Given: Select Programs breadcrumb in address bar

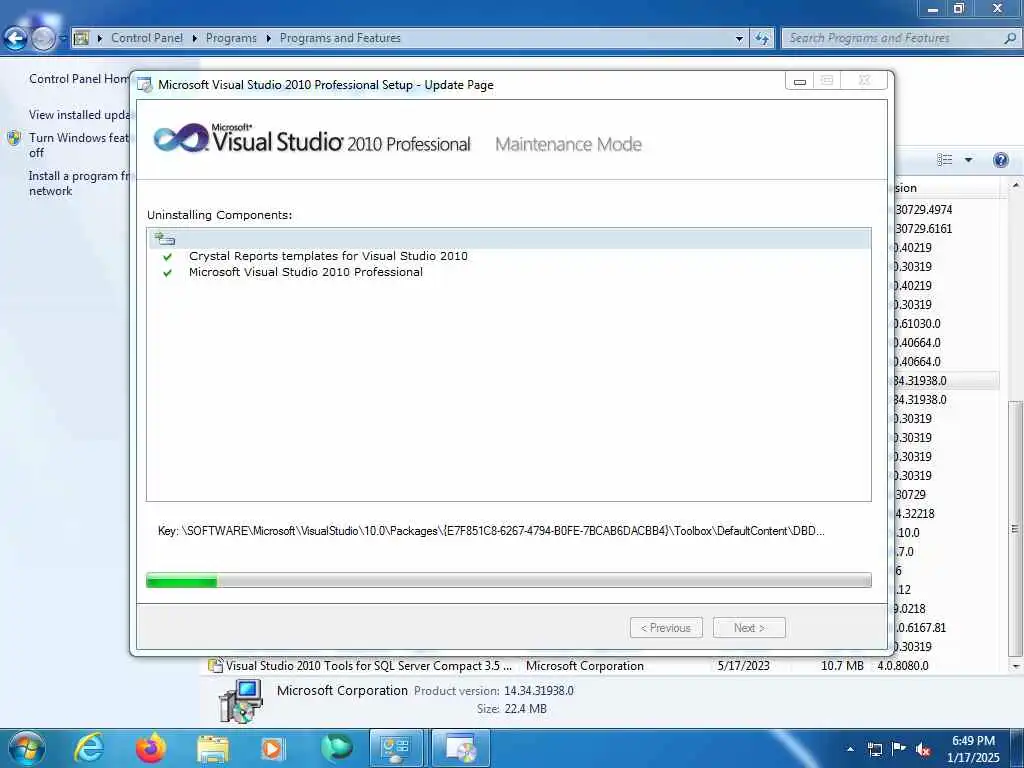Looking at the screenshot, I should (231, 38).
